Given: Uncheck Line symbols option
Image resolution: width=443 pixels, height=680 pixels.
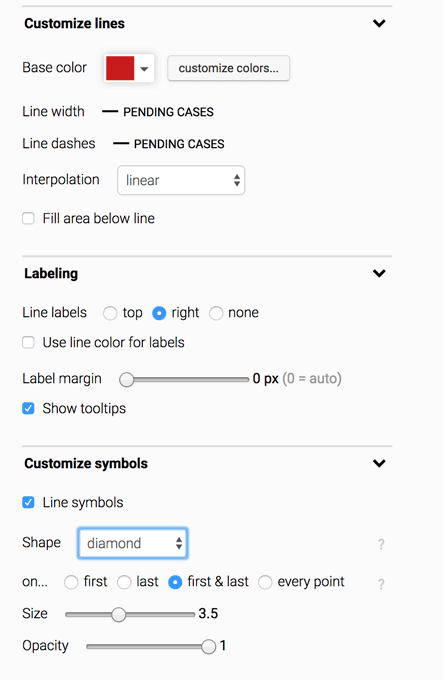Looking at the screenshot, I should click(29, 503).
